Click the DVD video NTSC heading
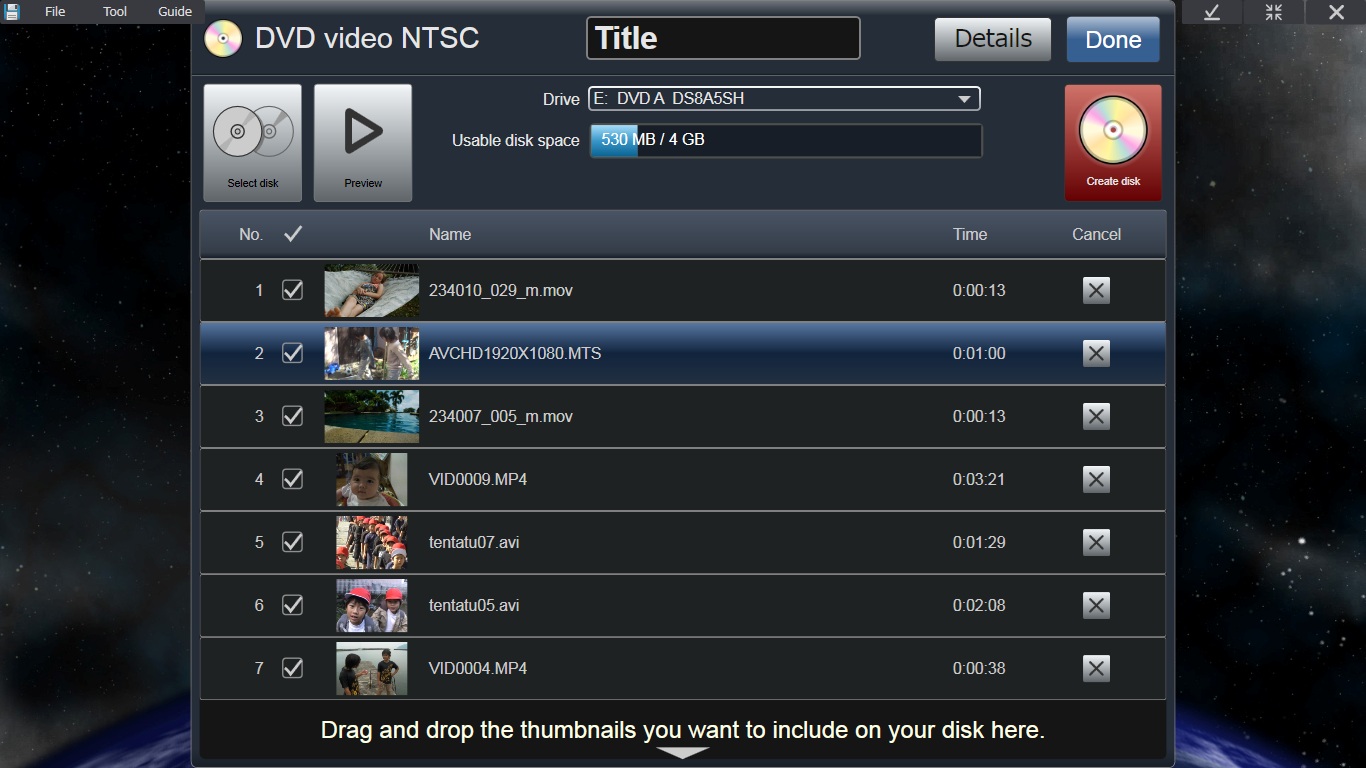 pos(367,38)
